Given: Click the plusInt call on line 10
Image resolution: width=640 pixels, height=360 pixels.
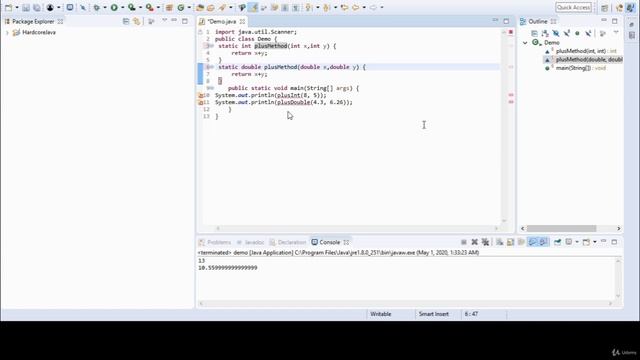Looking at the screenshot, I should click(289, 95).
